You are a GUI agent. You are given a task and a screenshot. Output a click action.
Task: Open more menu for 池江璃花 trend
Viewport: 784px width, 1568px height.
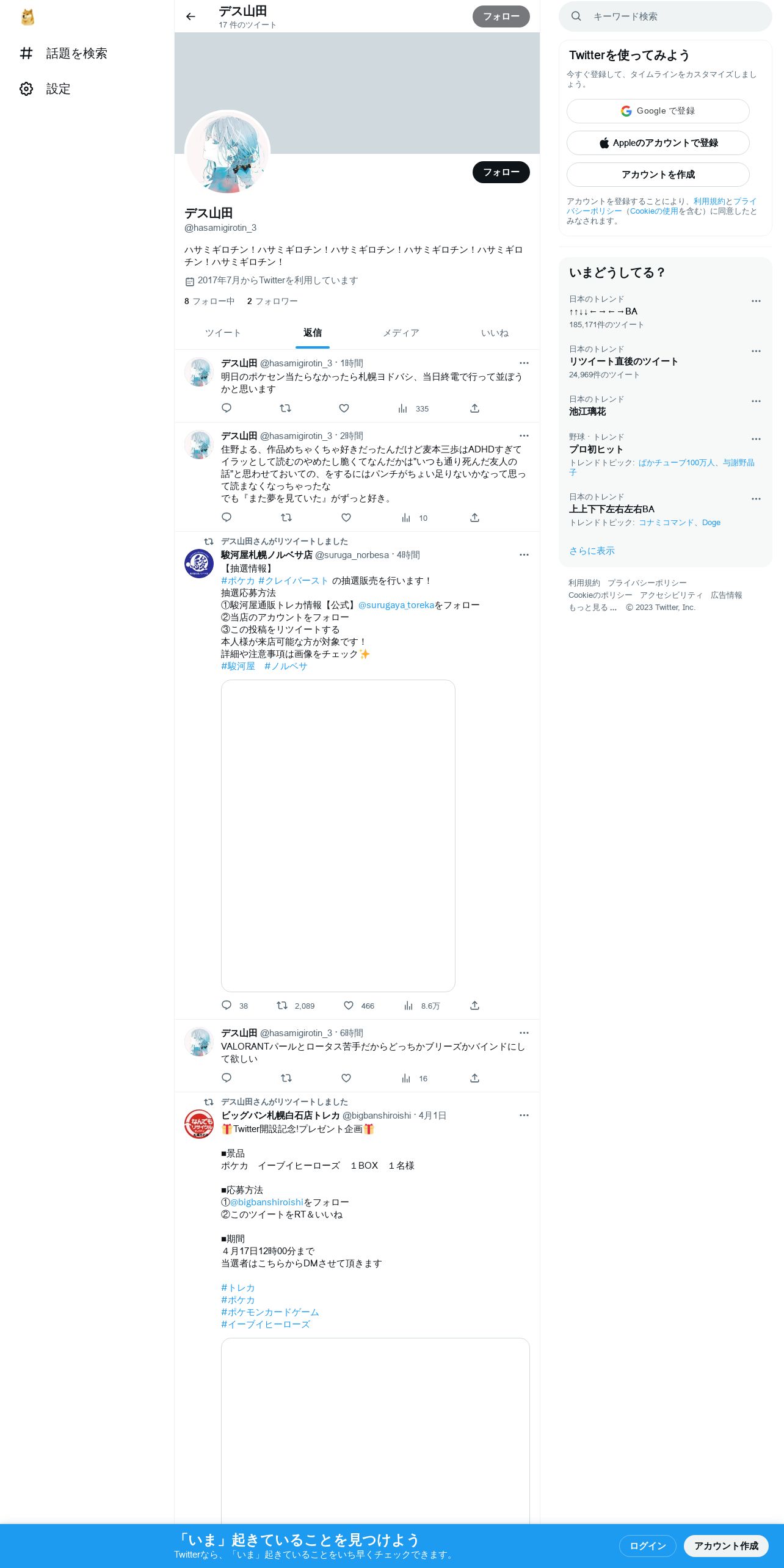(x=756, y=401)
